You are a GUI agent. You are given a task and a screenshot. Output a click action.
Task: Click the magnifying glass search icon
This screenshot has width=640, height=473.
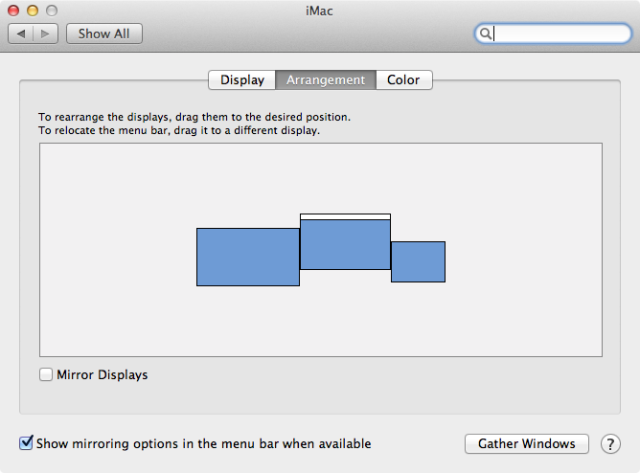click(485, 33)
